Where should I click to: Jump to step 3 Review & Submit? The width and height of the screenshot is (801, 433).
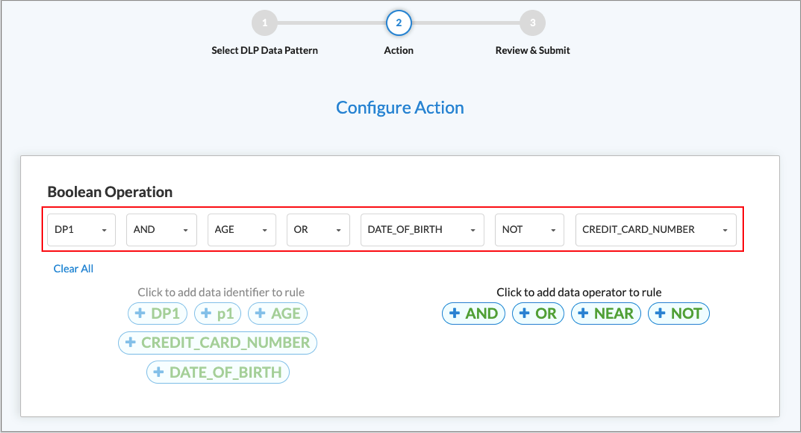click(x=533, y=22)
